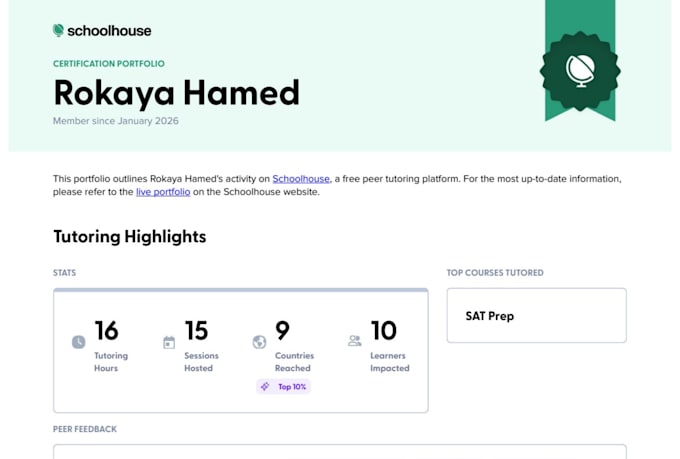
Task: Click the Schoolhouse logo leaf icon
Action: point(58,30)
